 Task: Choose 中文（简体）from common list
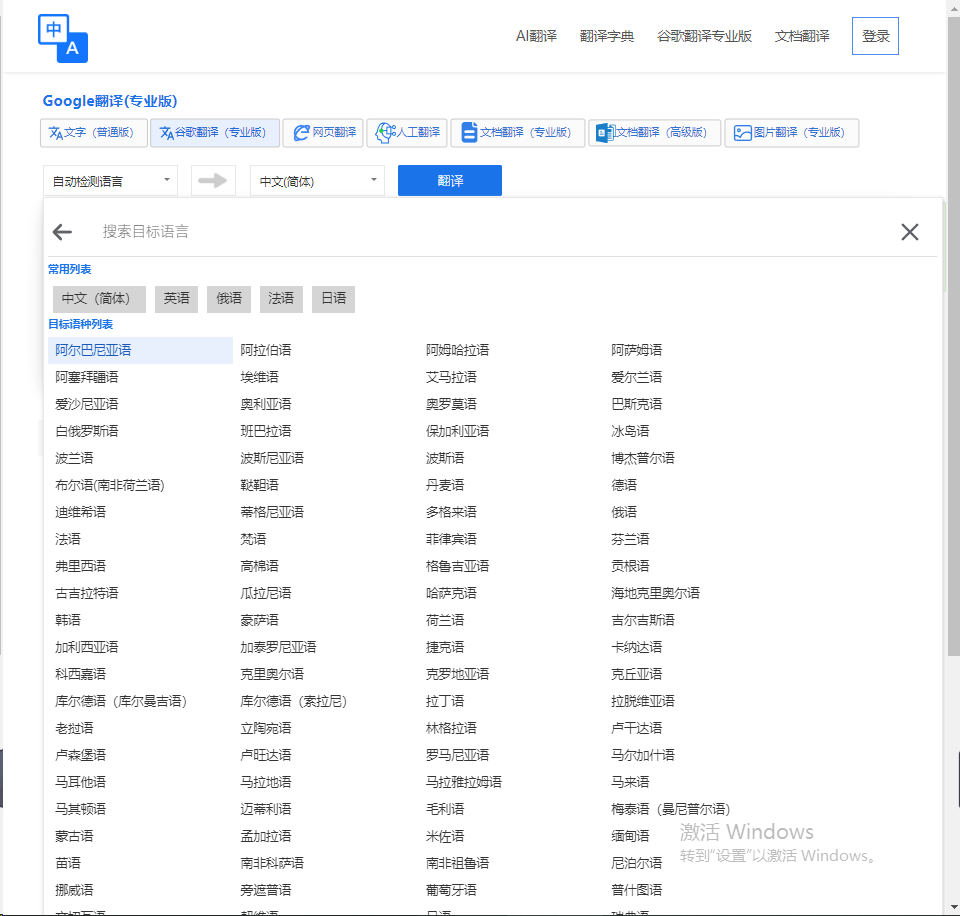99,299
